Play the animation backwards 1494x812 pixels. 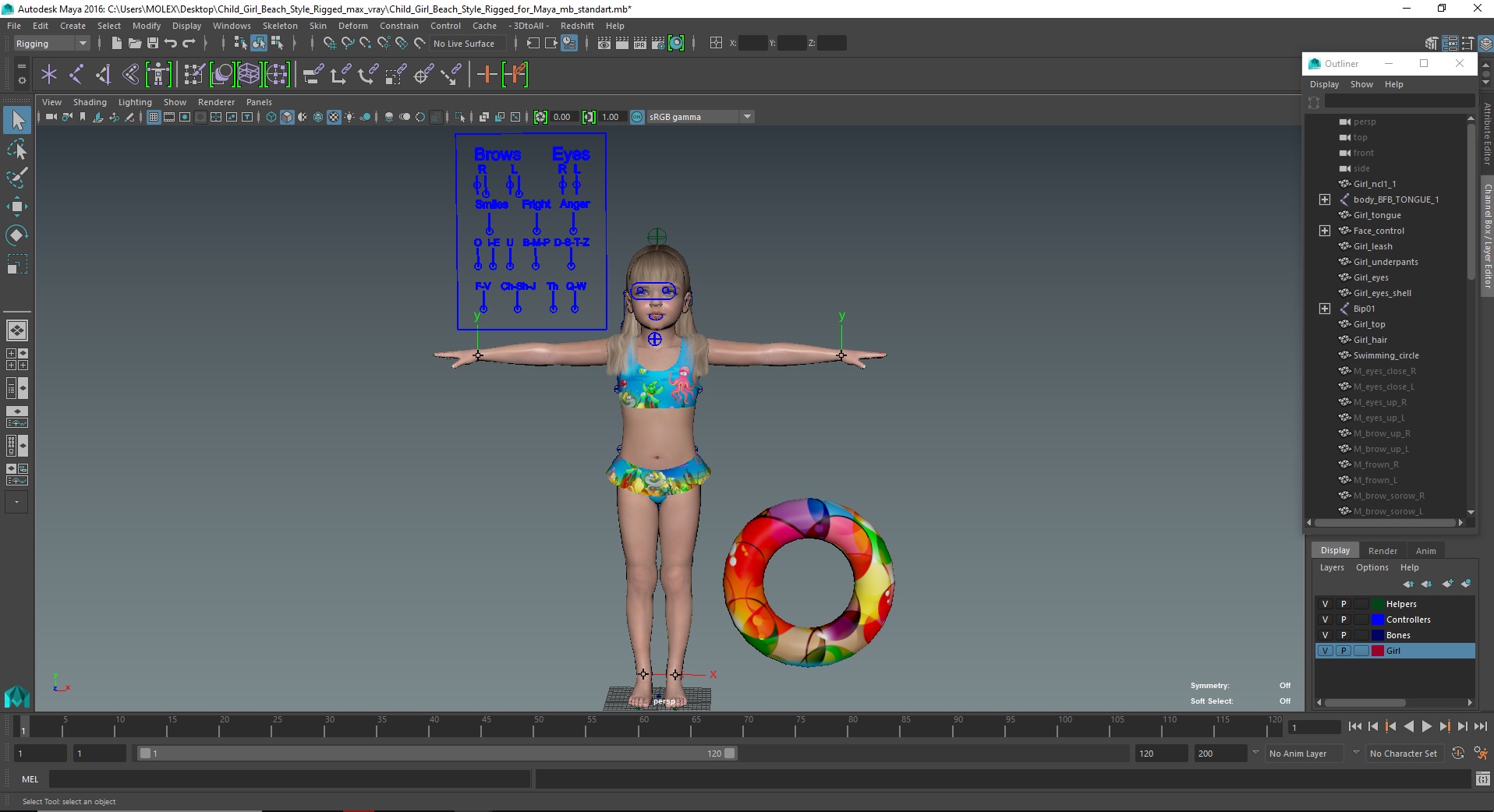1408,726
